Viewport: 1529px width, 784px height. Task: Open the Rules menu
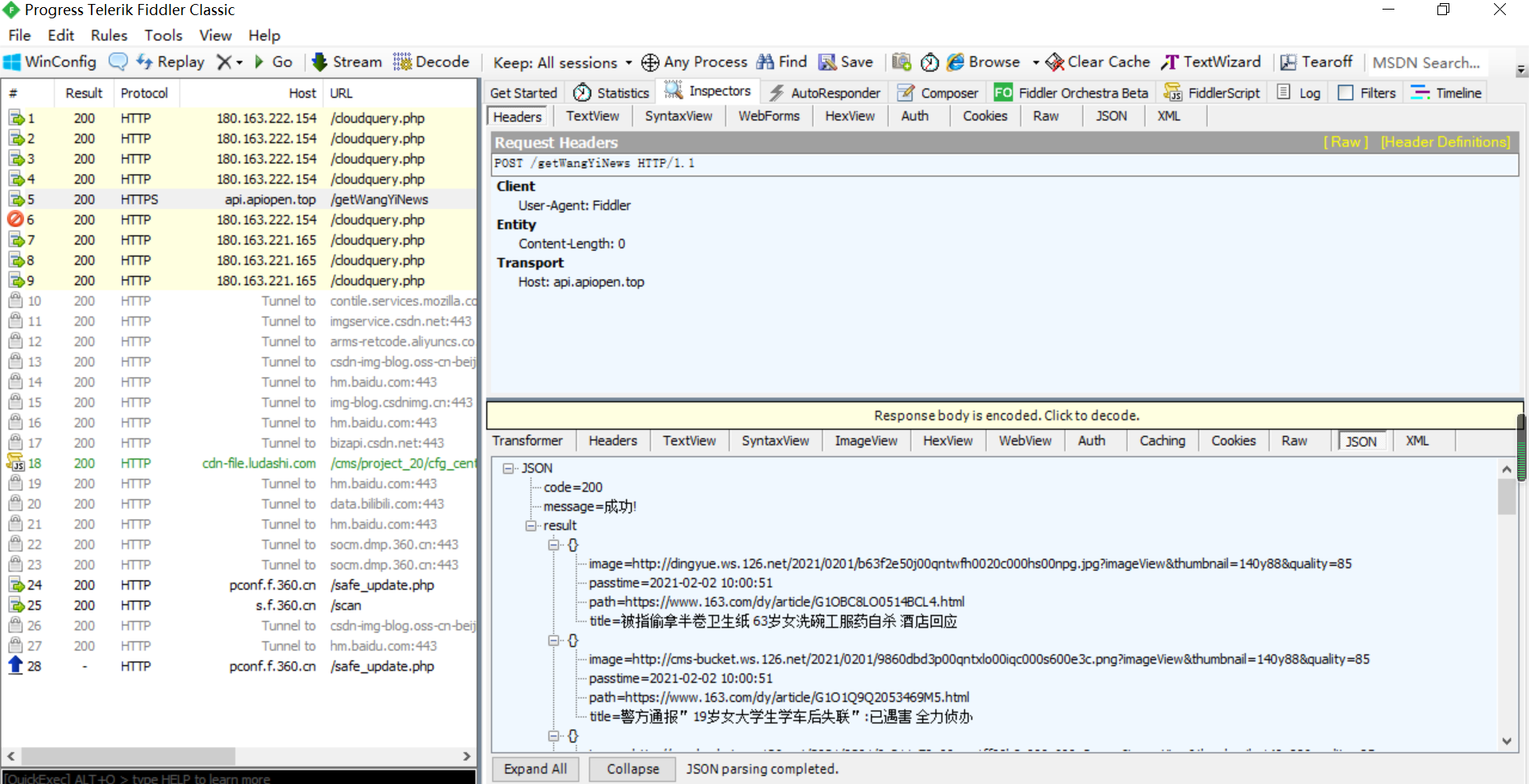(x=109, y=36)
